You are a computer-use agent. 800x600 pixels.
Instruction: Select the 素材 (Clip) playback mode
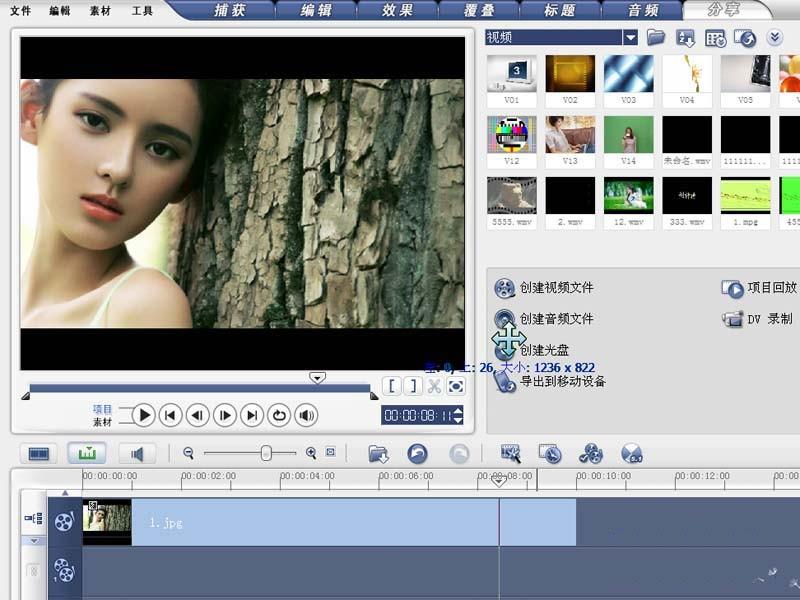(103, 421)
